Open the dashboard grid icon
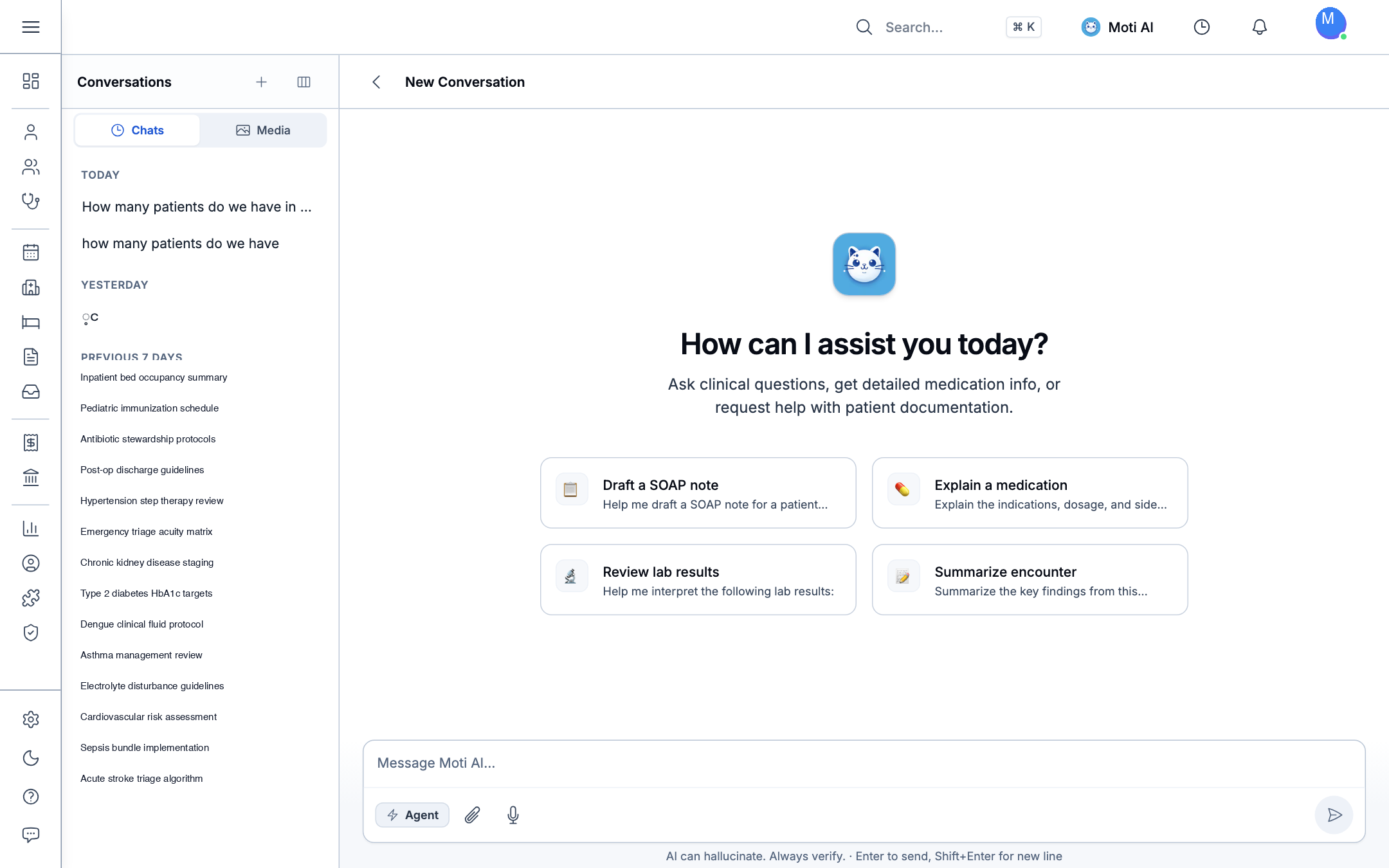The height and width of the screenshot is (868, 1389). [x=30, y=81]
